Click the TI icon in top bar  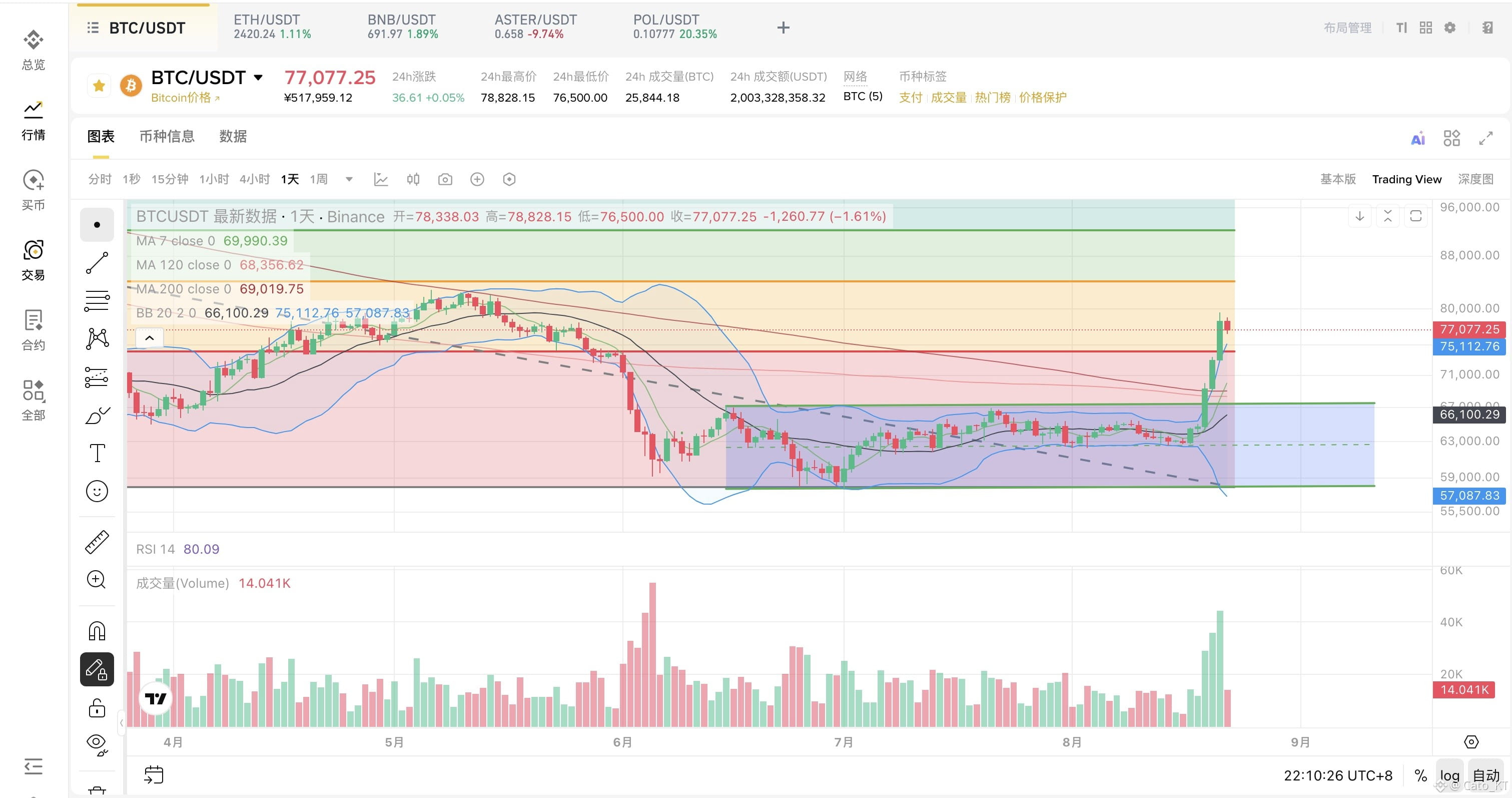[x=1401, y=28]
